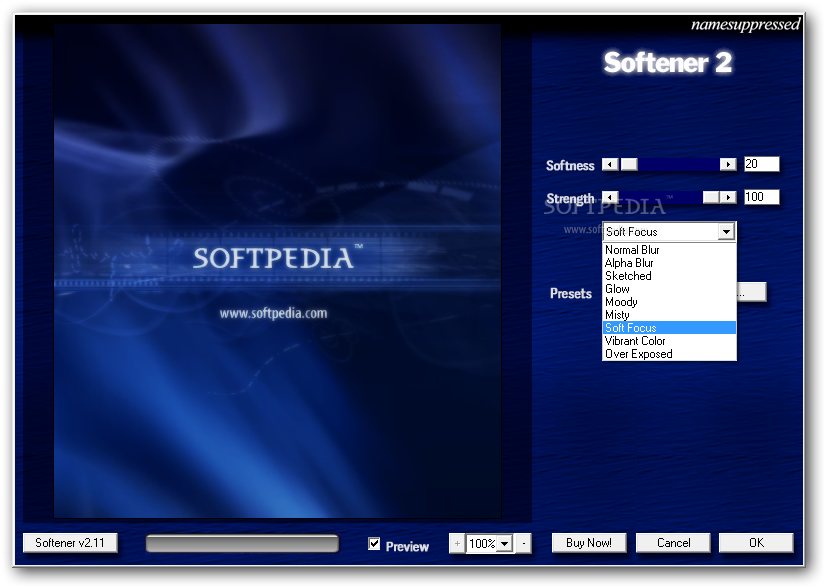This screenshot has width=826, height=588.
Task: Choose the Sketched mode option
Action: pyautogui.click(x=669, y=276)
